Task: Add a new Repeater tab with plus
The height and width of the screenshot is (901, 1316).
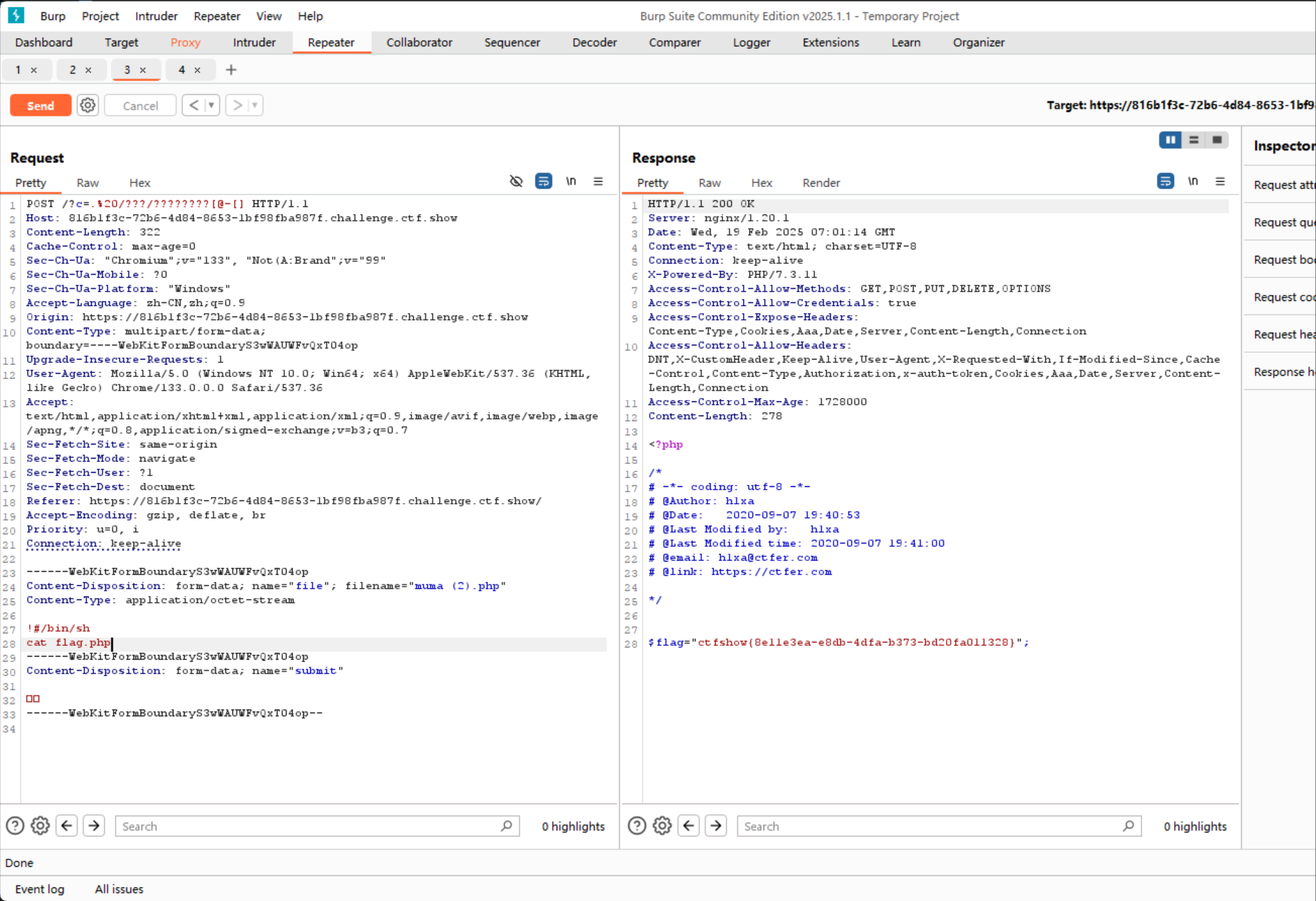Action: (x=231, y=69)
